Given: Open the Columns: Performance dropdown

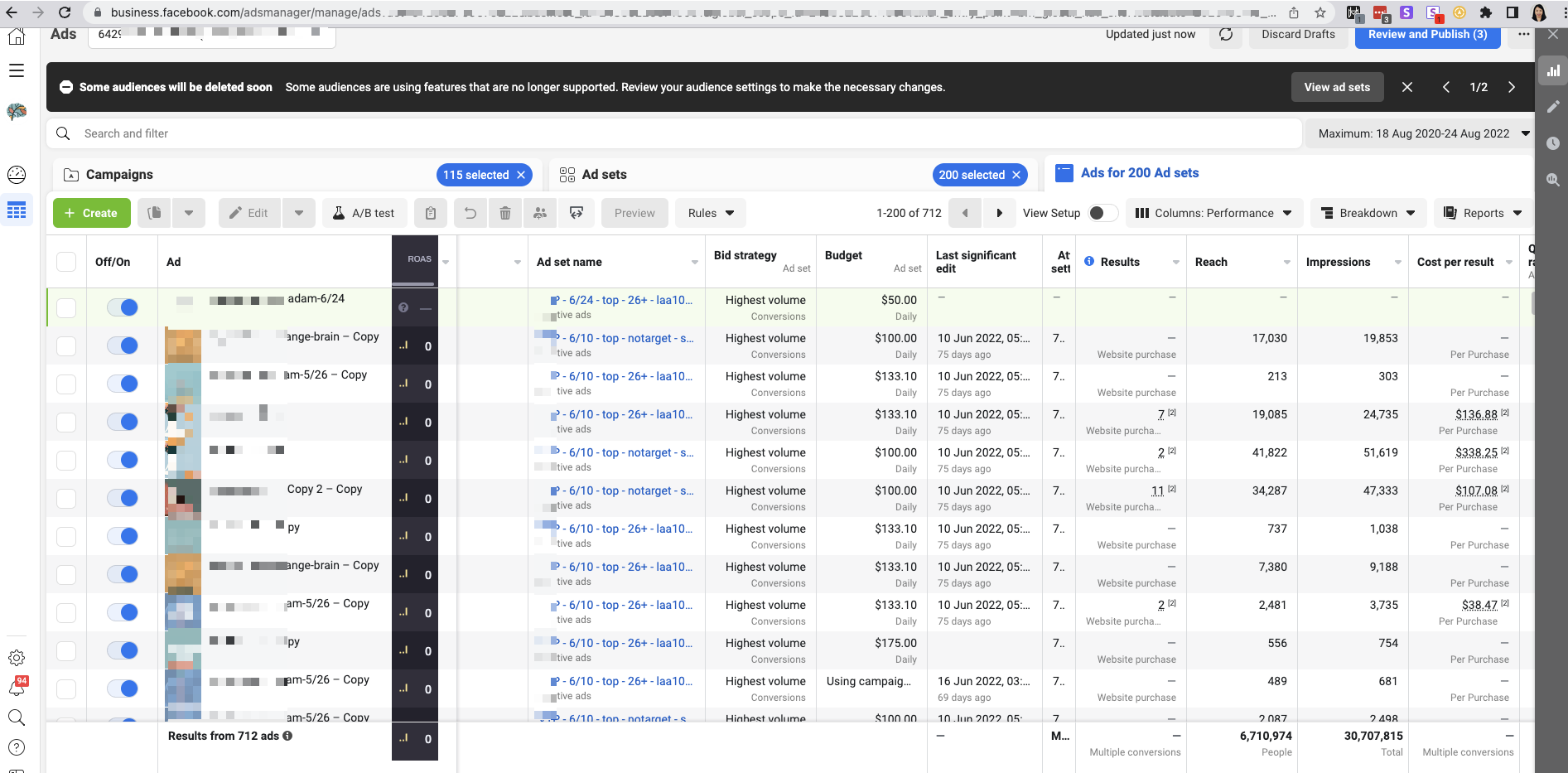Looking at the screenshot, I should [x=1214, y=213].
